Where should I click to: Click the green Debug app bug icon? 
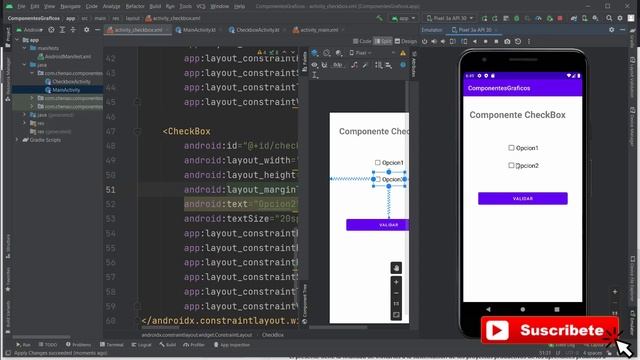[517, 18]
